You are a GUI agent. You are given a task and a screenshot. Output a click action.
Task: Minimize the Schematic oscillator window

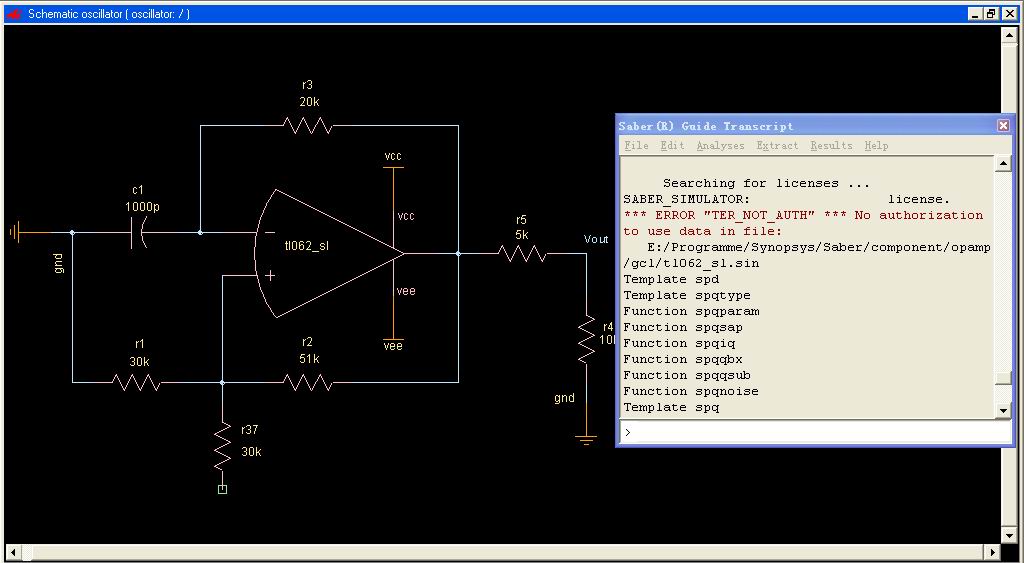[976, 13]
